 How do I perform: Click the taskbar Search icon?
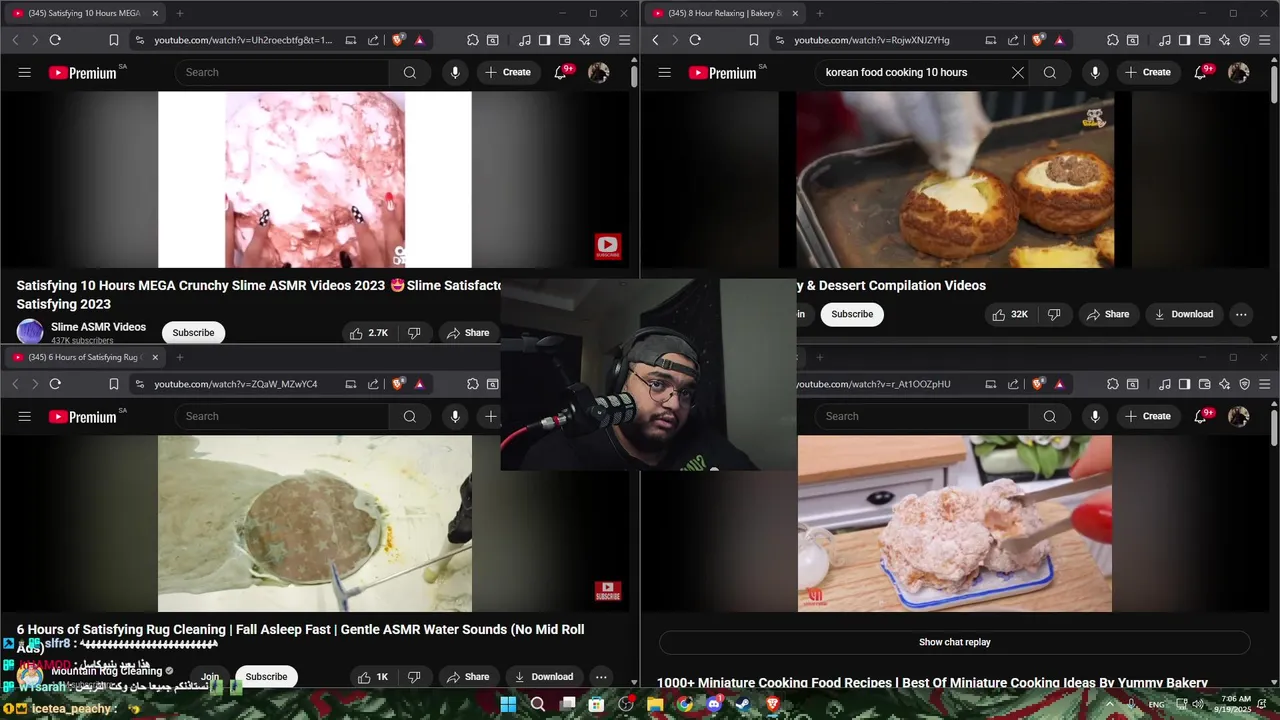pos(537,704)
